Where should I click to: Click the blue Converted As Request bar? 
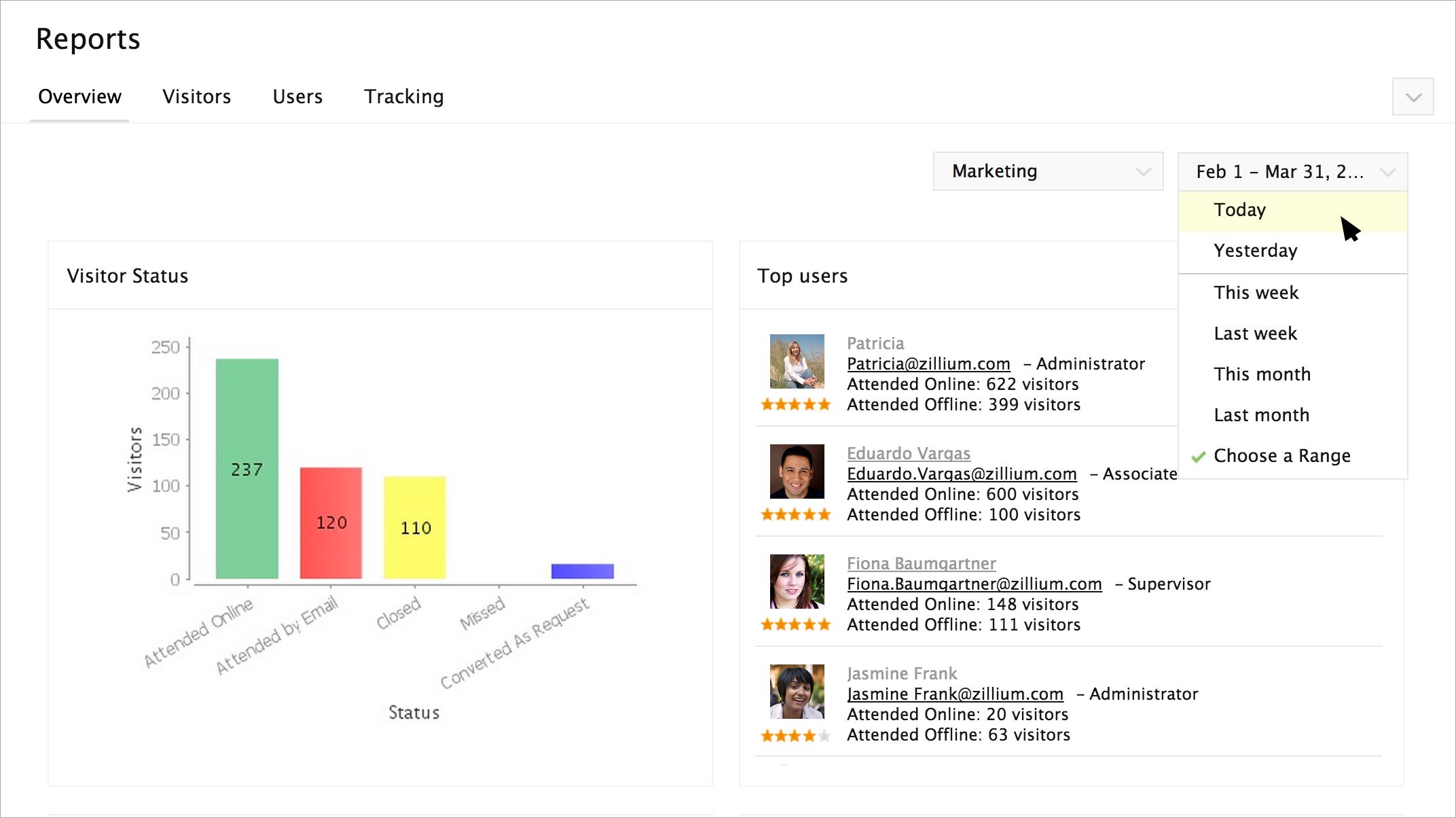582,571
